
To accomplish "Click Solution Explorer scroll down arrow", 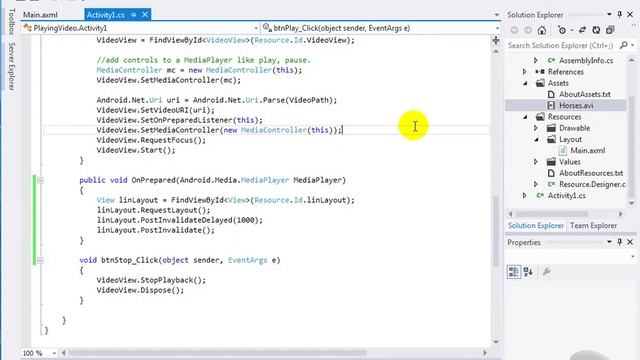I will coord(631,203).
